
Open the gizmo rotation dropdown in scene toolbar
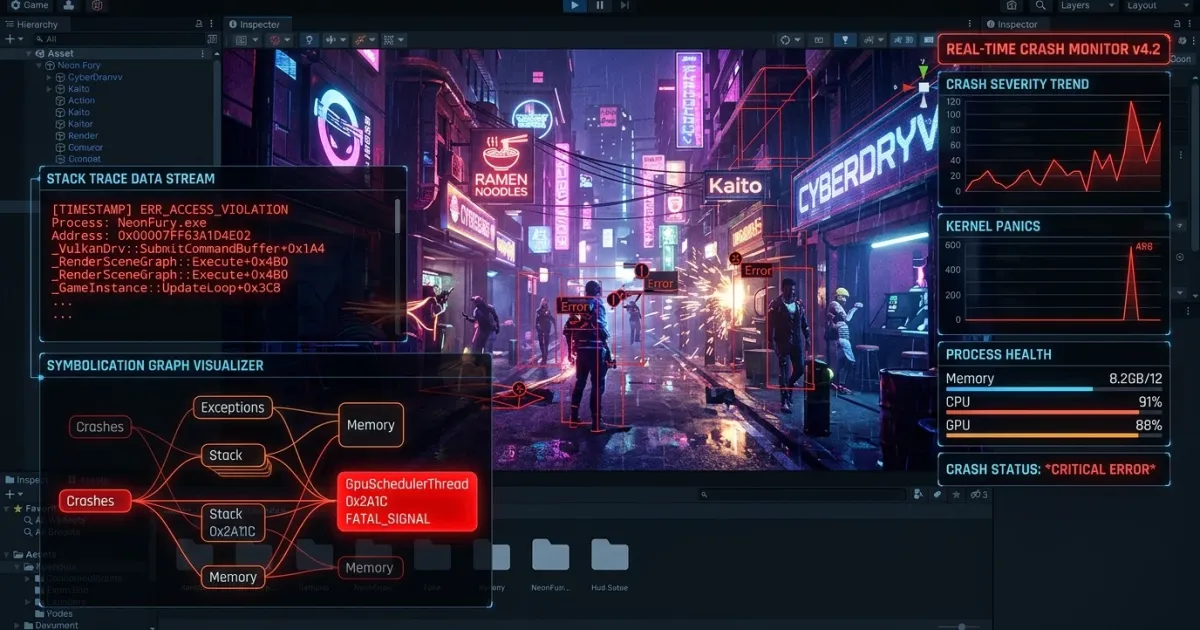(790, 40)
